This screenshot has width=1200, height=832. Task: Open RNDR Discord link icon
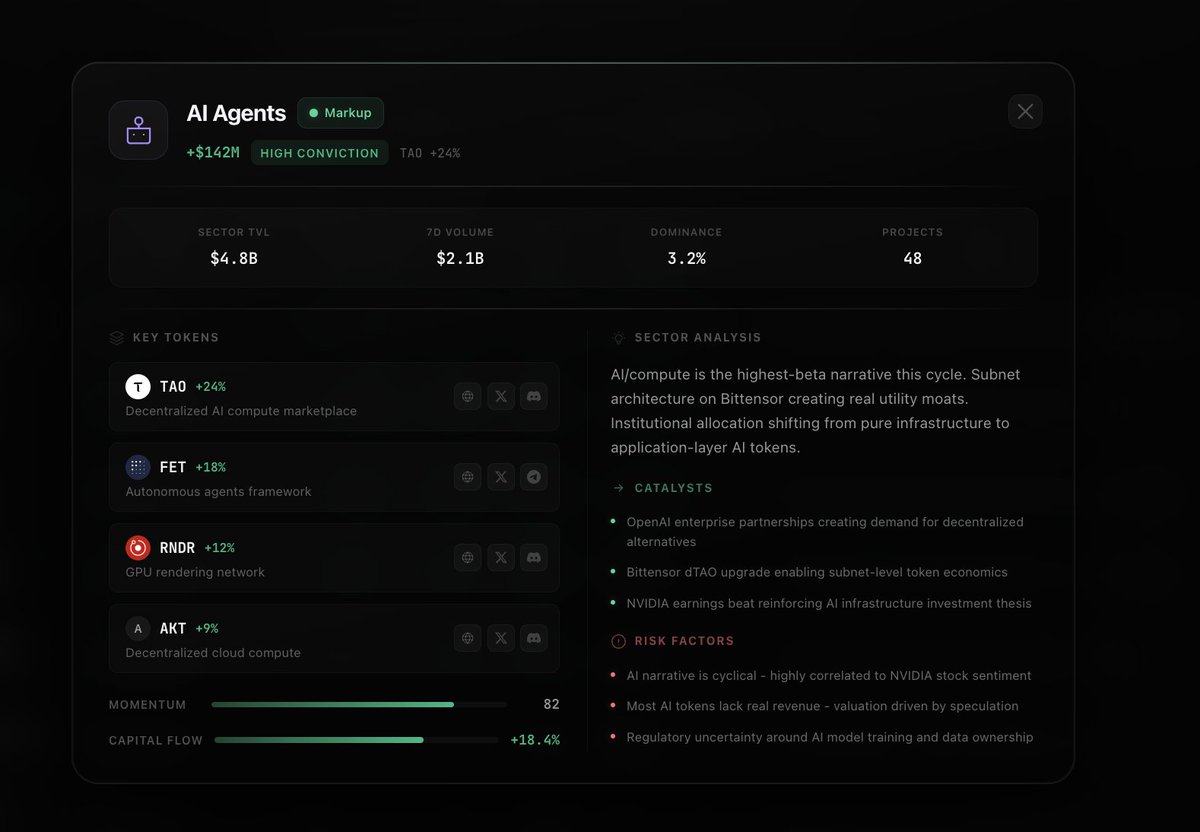click(534, 557)
